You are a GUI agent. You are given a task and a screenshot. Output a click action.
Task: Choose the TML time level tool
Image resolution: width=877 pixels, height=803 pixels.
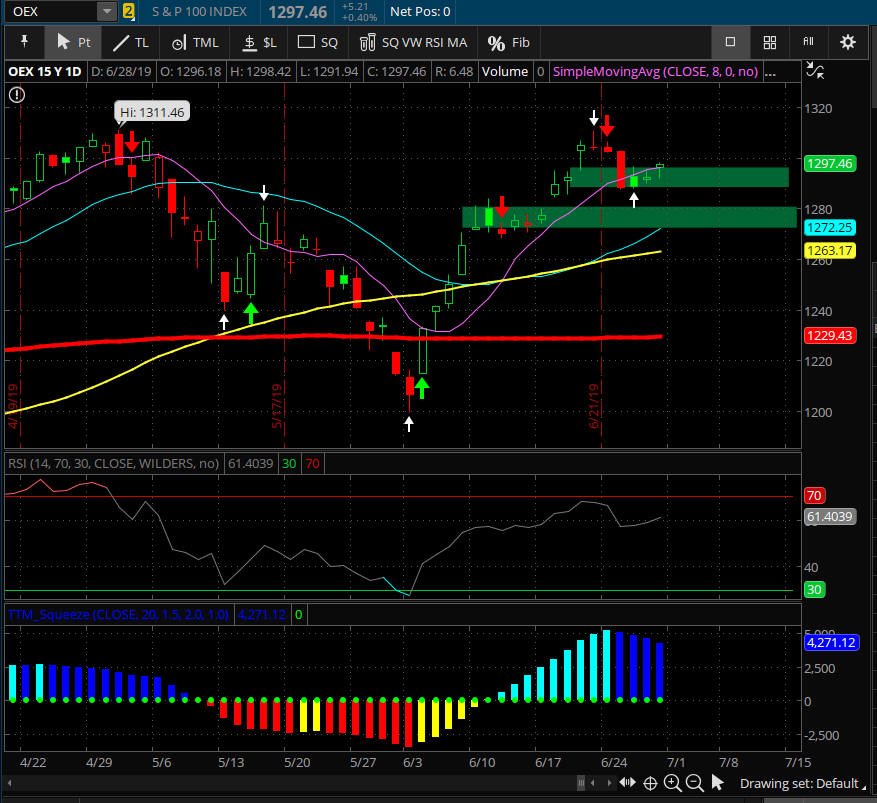point(194,42)
